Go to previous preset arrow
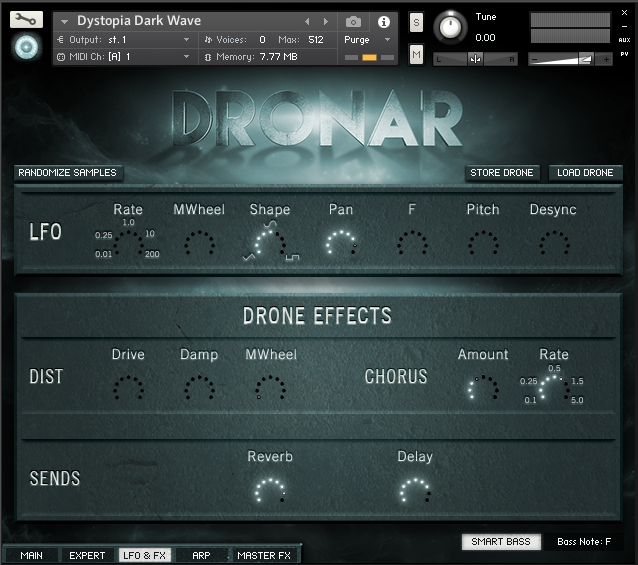This screenshot has height=565, width=638. coord(307,22)
